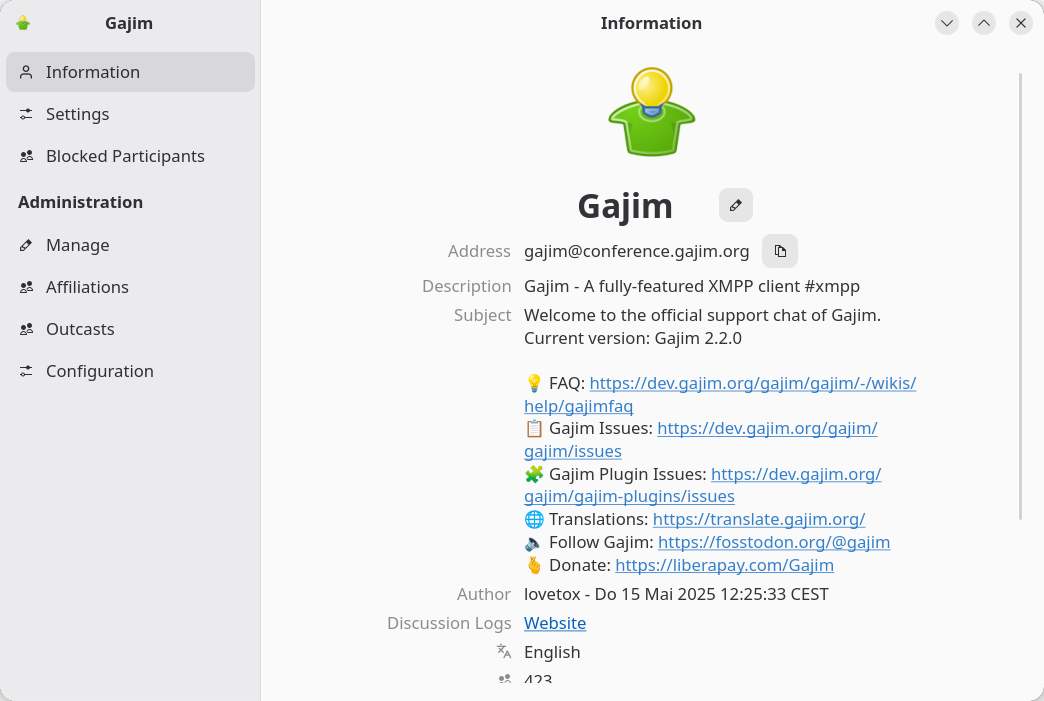Open the Gajim Plugin Issues link
Image resolution: width=1044 pixels, height=701 pixels.
pos(796,474)
